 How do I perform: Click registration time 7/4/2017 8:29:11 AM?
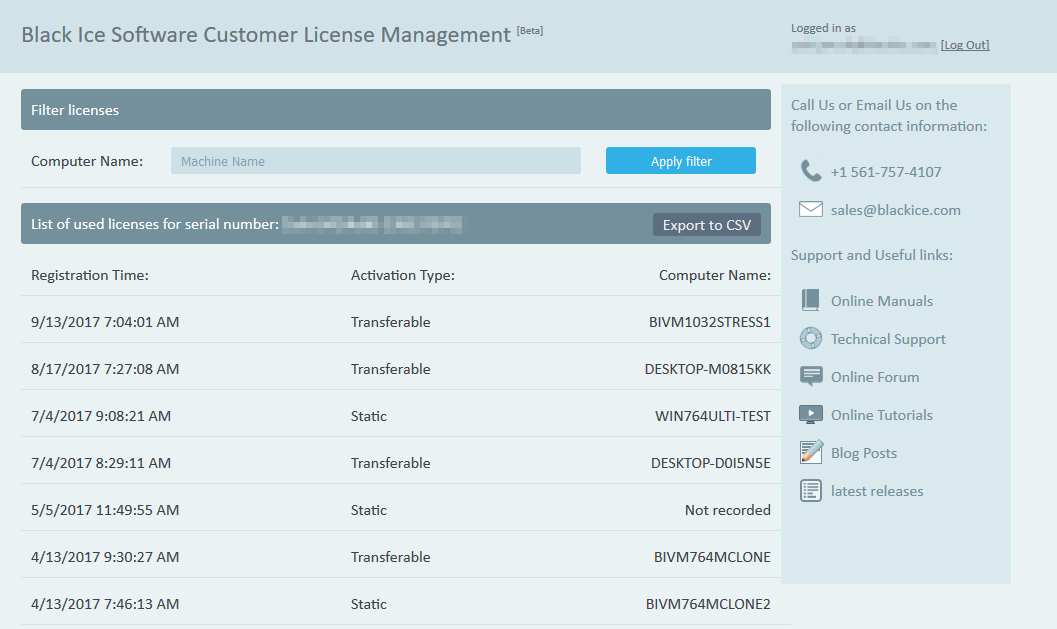click(x=101, y=463)
